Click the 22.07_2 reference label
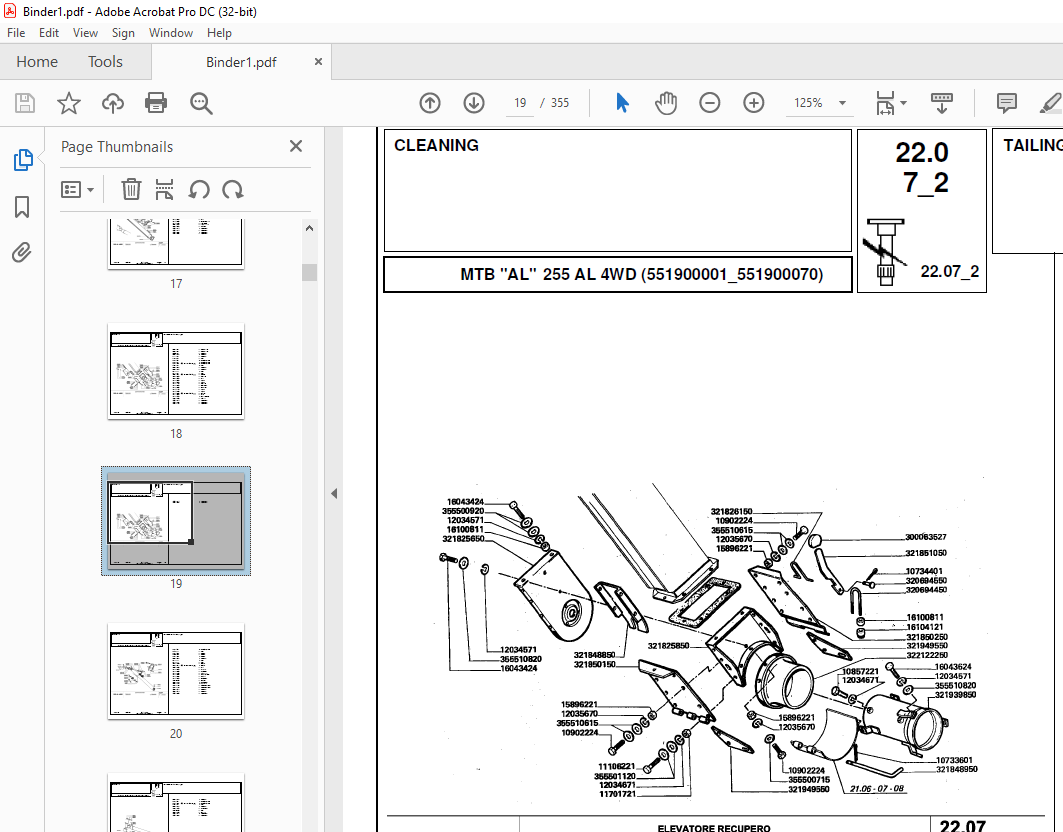Screen dimensions: 1063x832 tap(949, 271)
